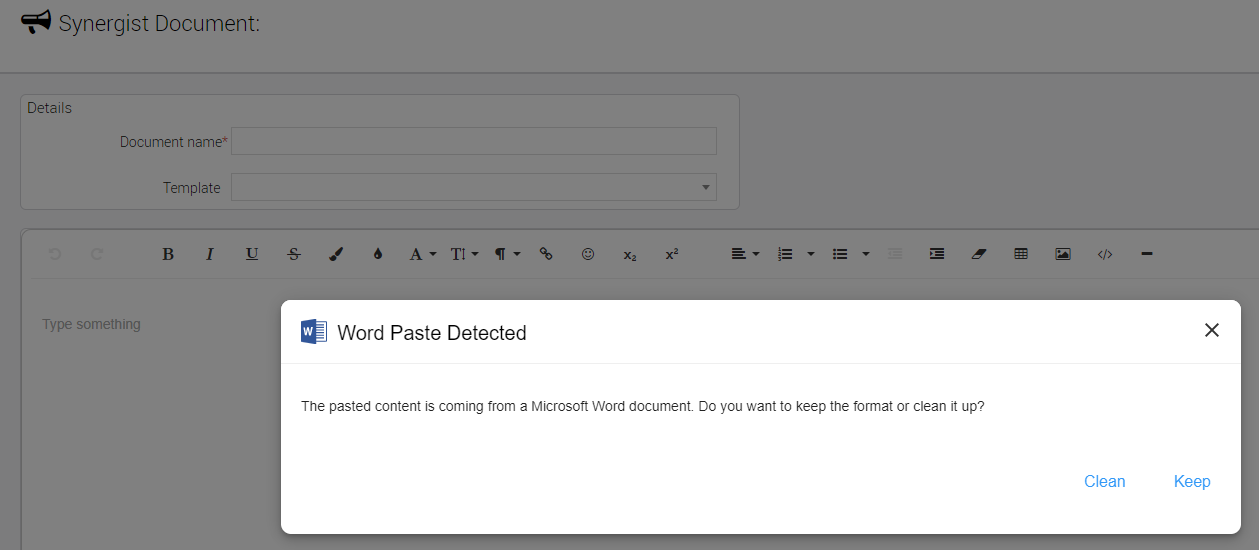Open the text color droplet picker
1259x550 pixels.
coord(378,254)
